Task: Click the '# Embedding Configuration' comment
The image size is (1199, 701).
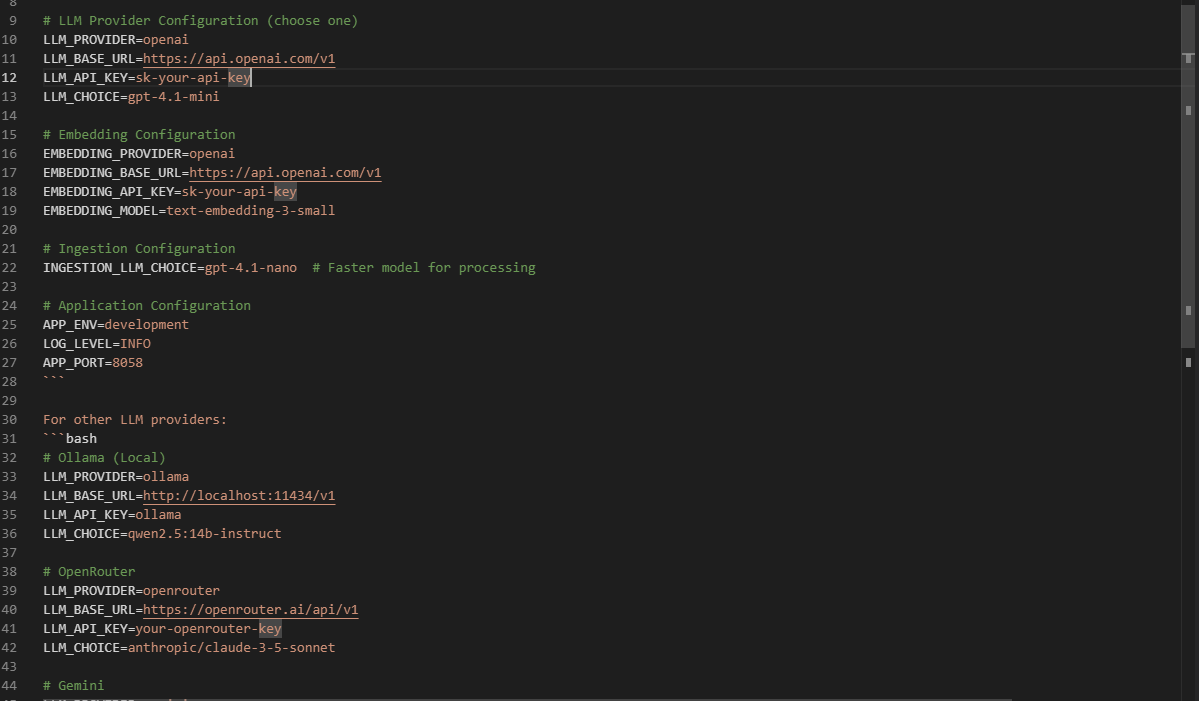Action: 139,135
